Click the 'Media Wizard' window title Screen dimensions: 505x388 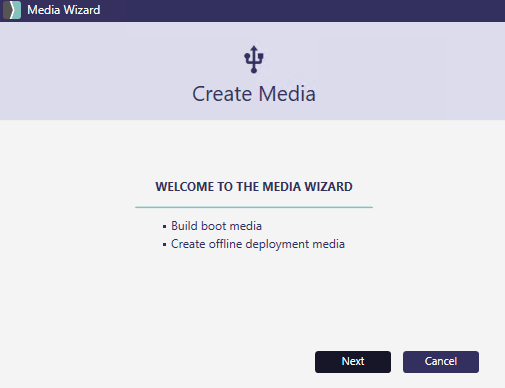pyautogui.click(x=63, y=10)
